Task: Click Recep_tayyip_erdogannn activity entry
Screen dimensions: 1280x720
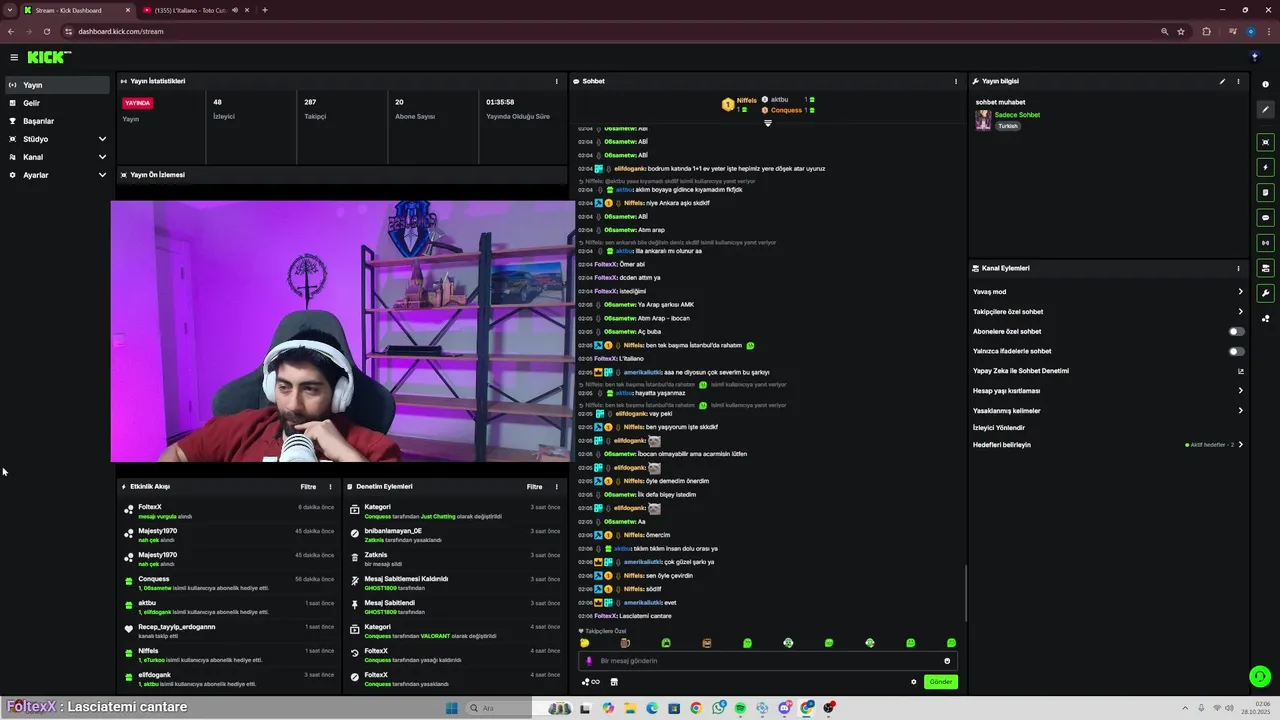Action: pos(228,631)
